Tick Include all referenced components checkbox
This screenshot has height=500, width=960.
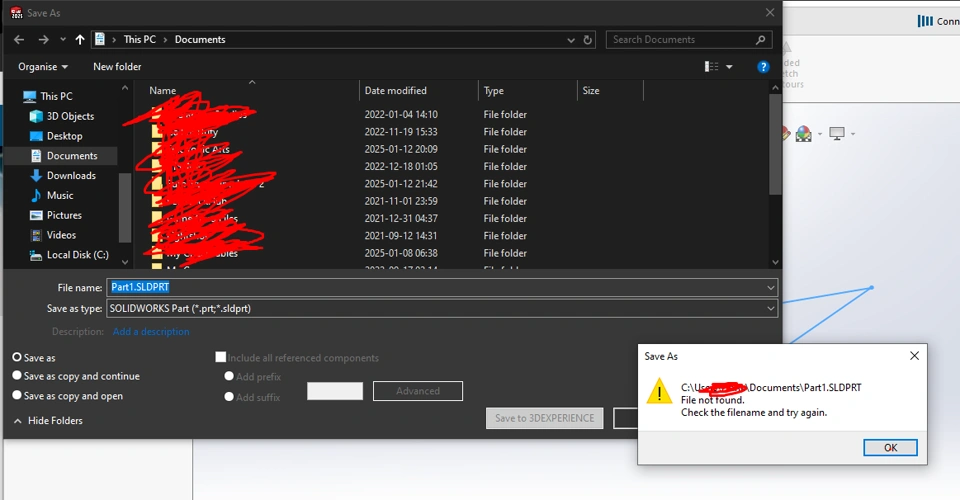(x=221, y=357)
